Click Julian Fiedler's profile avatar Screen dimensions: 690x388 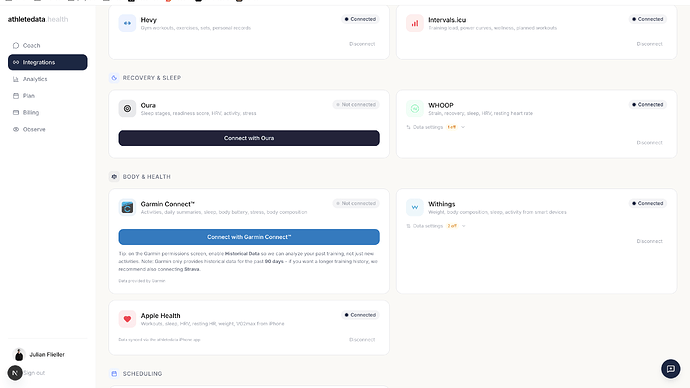pyautogui.click(x=19, y=354)
